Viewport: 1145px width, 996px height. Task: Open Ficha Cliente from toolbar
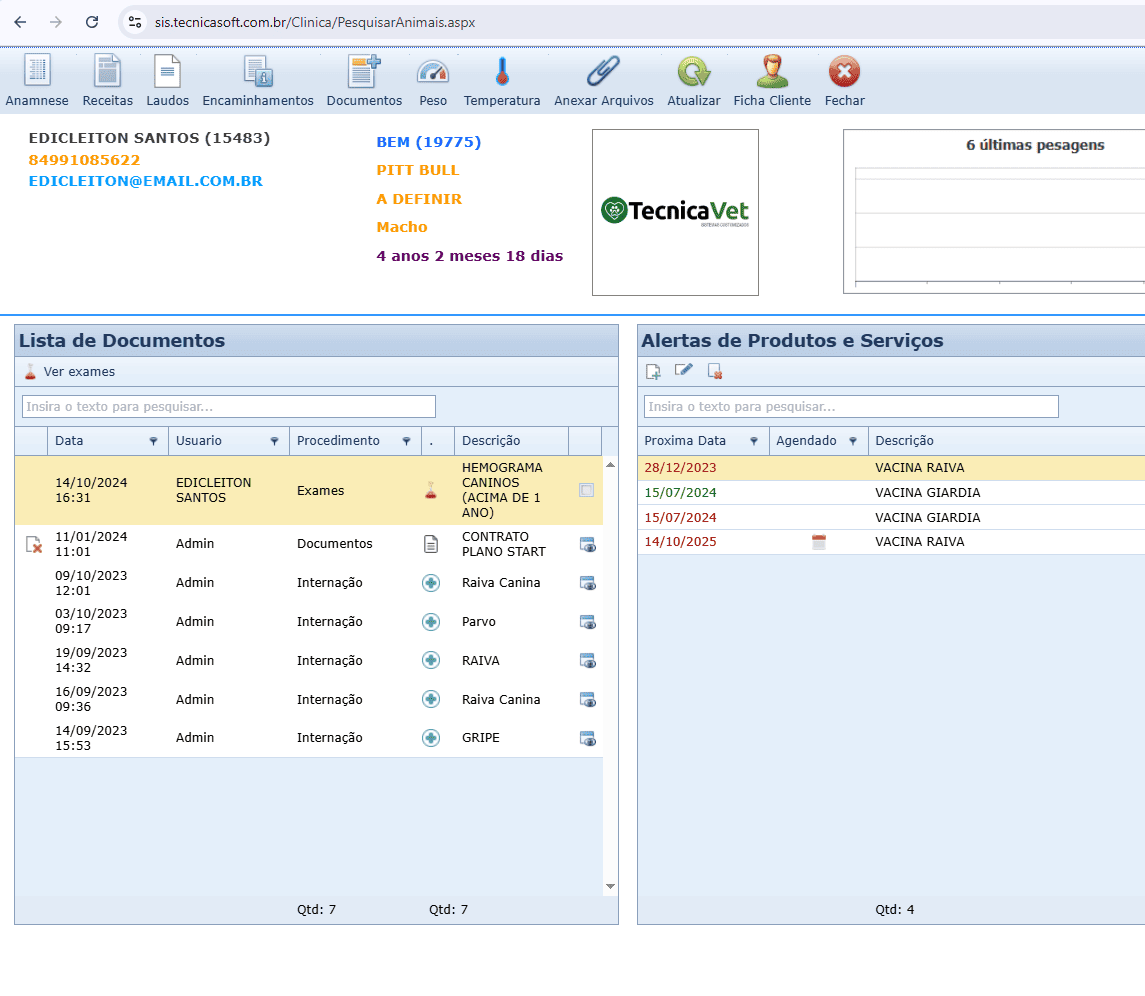pos(772,72)
